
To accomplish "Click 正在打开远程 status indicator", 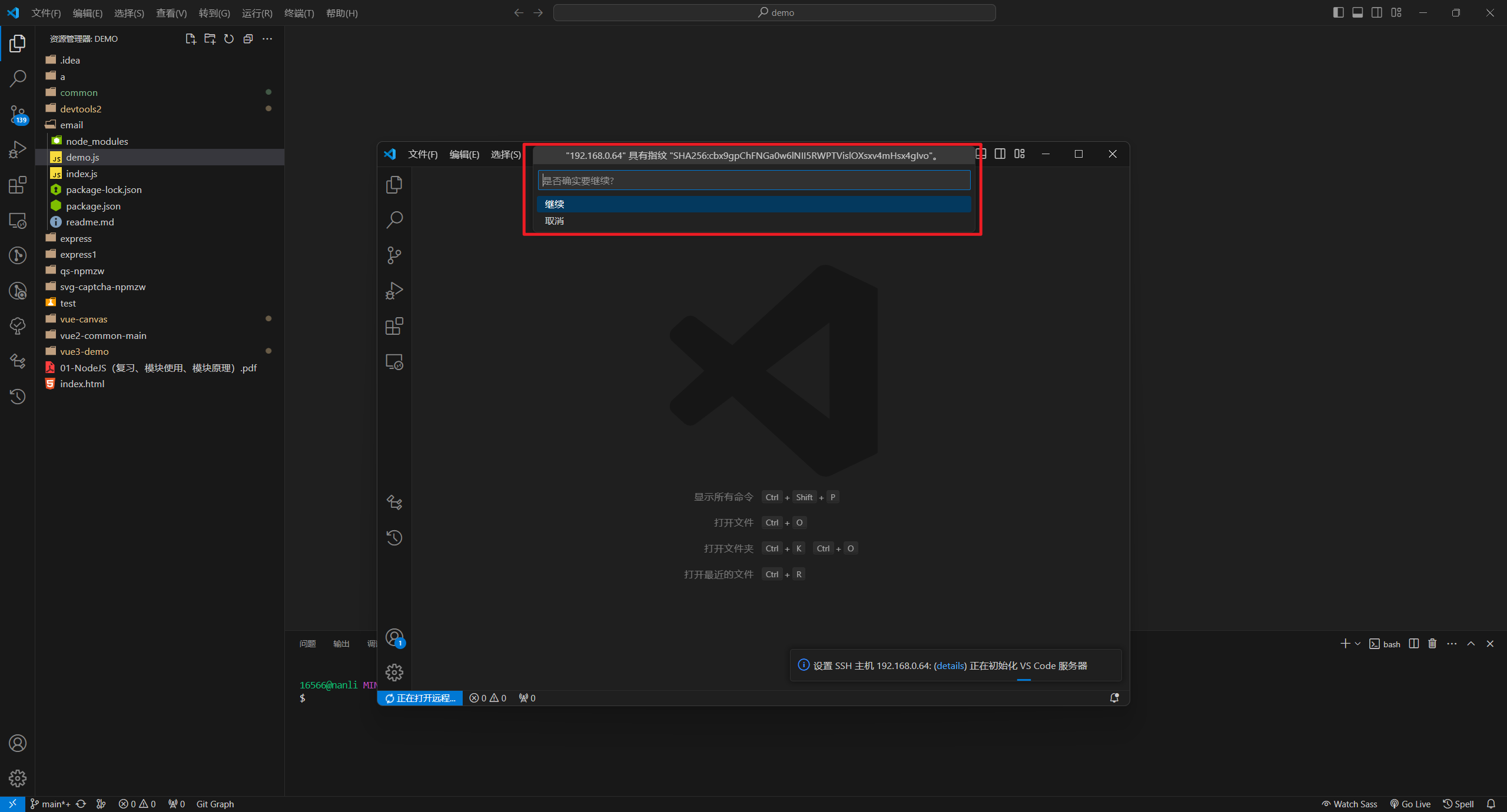I will pyautogui.click(x=420, y=698).
